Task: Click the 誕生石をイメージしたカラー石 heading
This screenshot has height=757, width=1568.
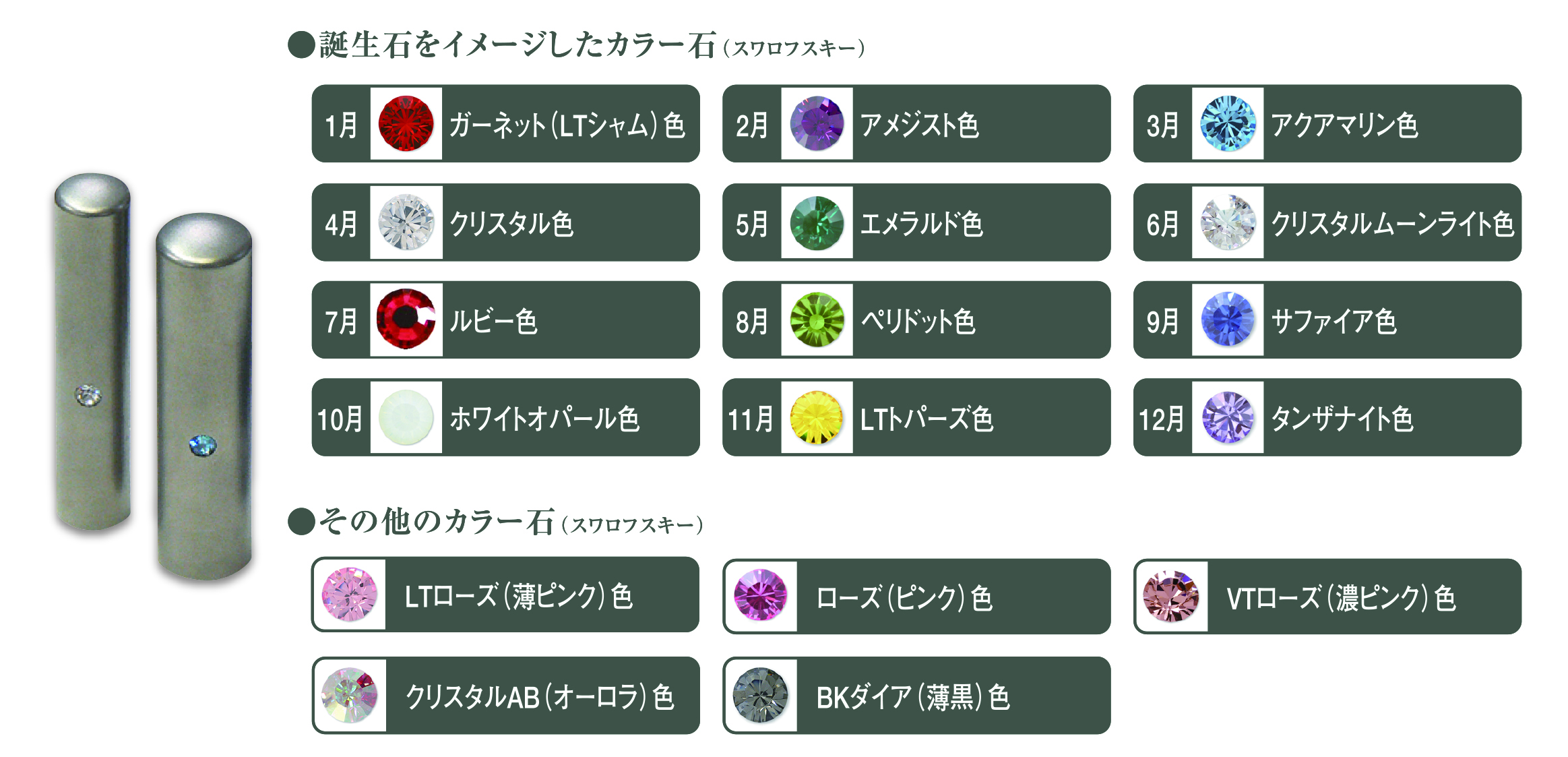Action: 516,46
